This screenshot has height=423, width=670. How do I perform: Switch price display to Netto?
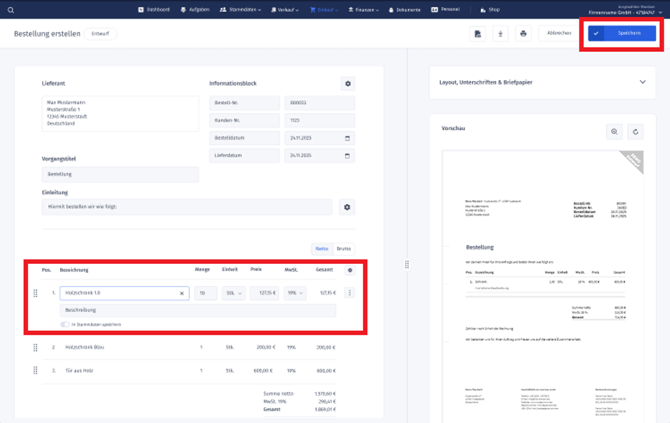click(x=322, y=248)
